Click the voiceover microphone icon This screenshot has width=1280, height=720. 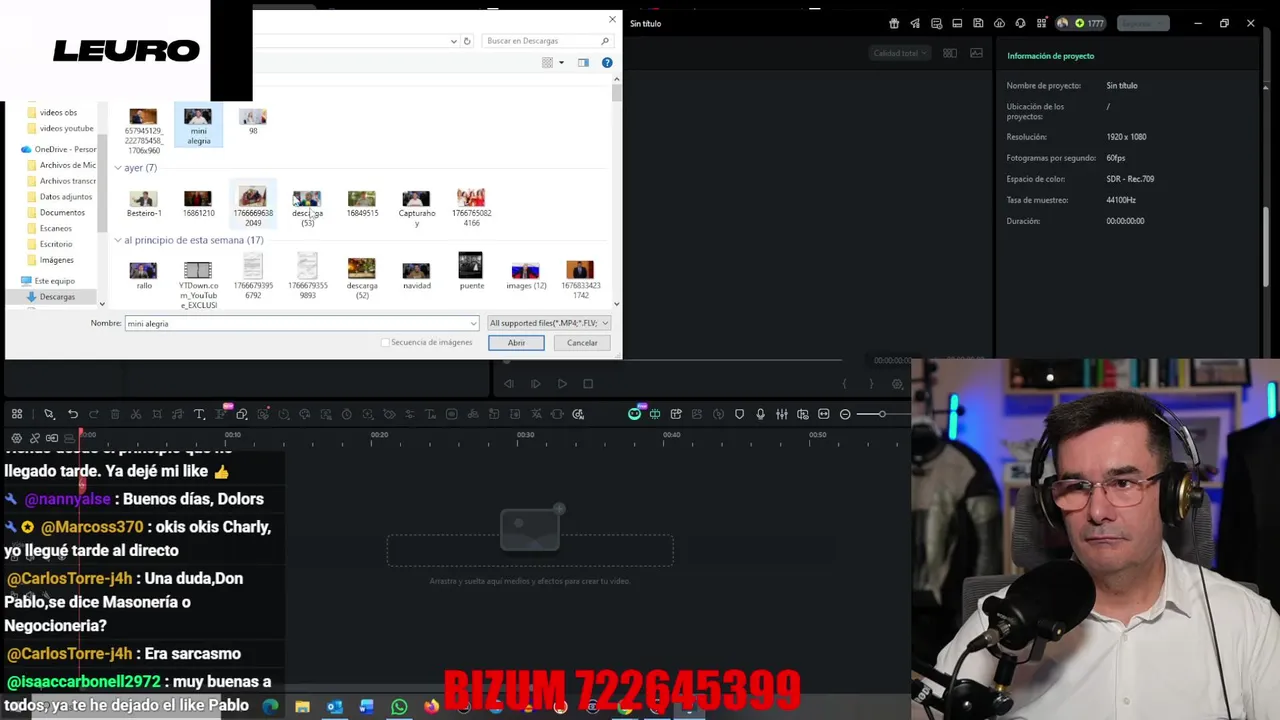(760, 414)
